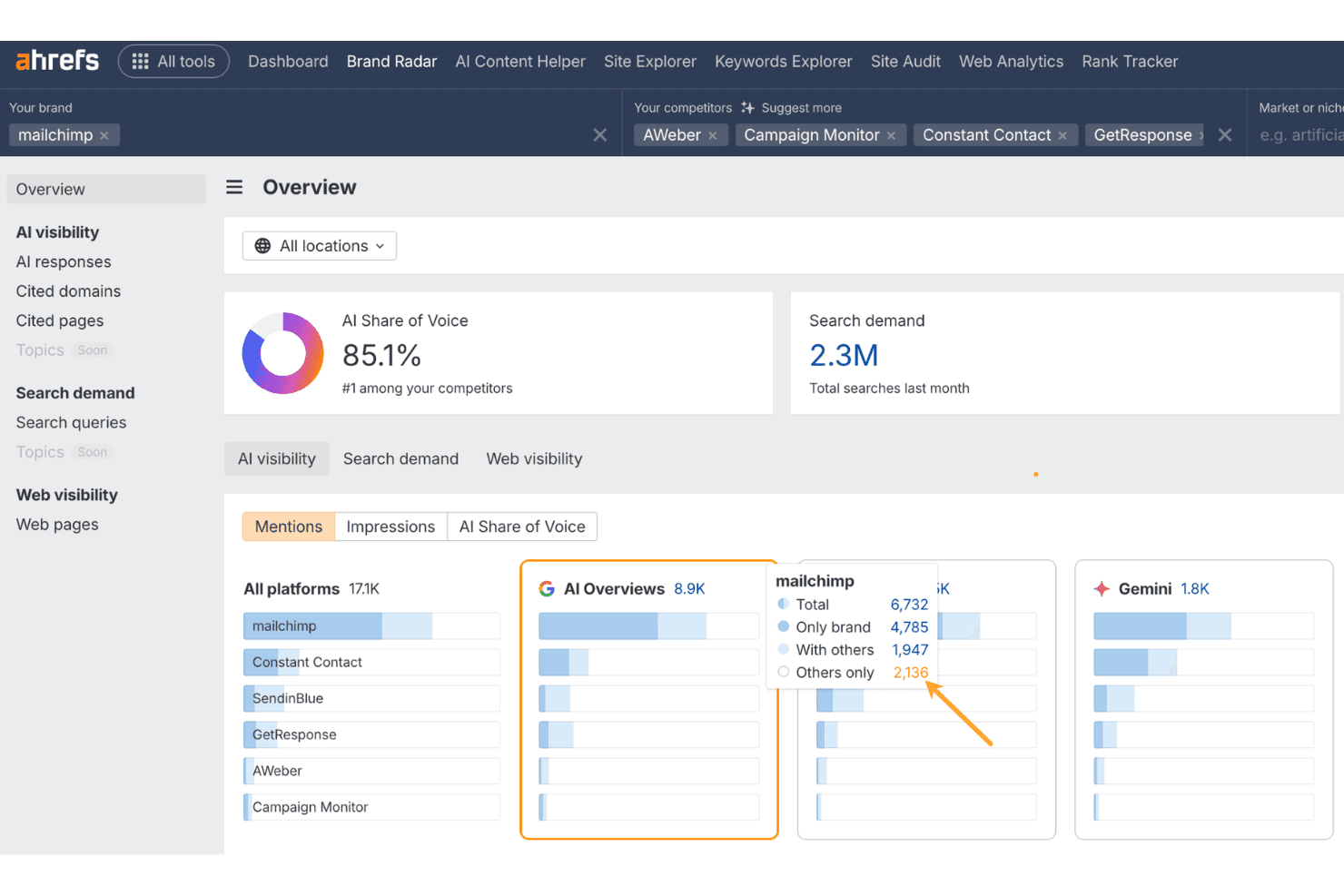Click the Ahrefs logo
This screenshot has width=1344, height=896.
click(57, 61)
